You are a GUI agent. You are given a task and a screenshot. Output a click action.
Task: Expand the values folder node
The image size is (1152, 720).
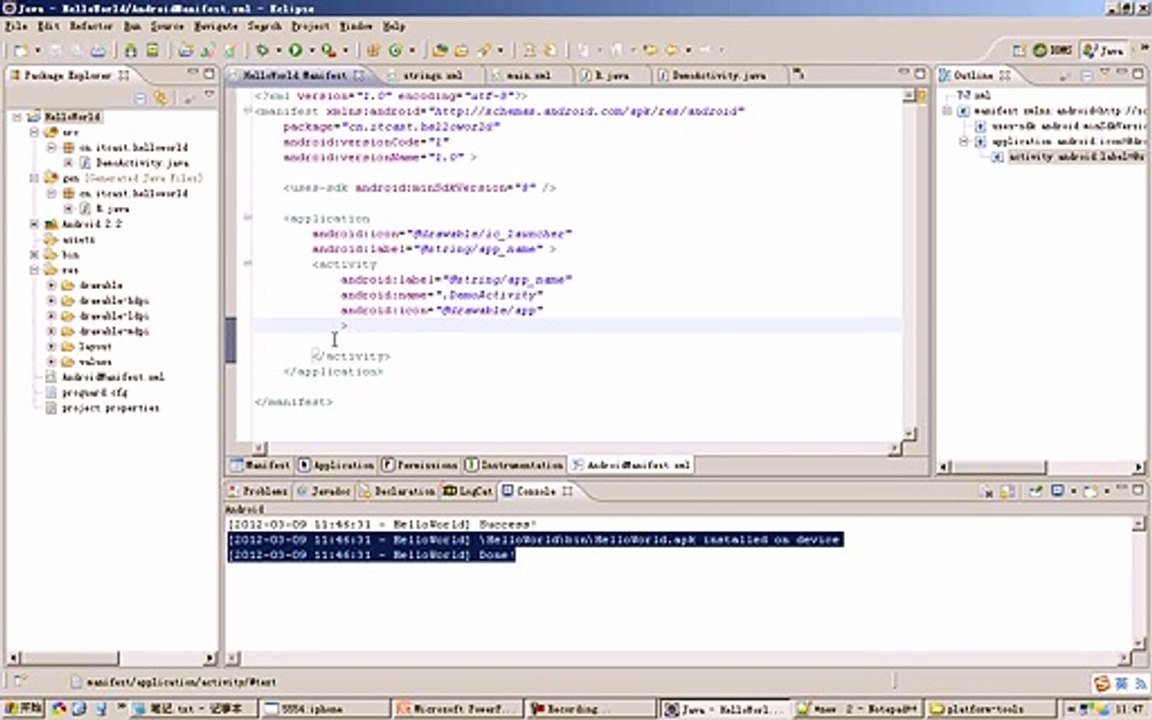(51, 361)
